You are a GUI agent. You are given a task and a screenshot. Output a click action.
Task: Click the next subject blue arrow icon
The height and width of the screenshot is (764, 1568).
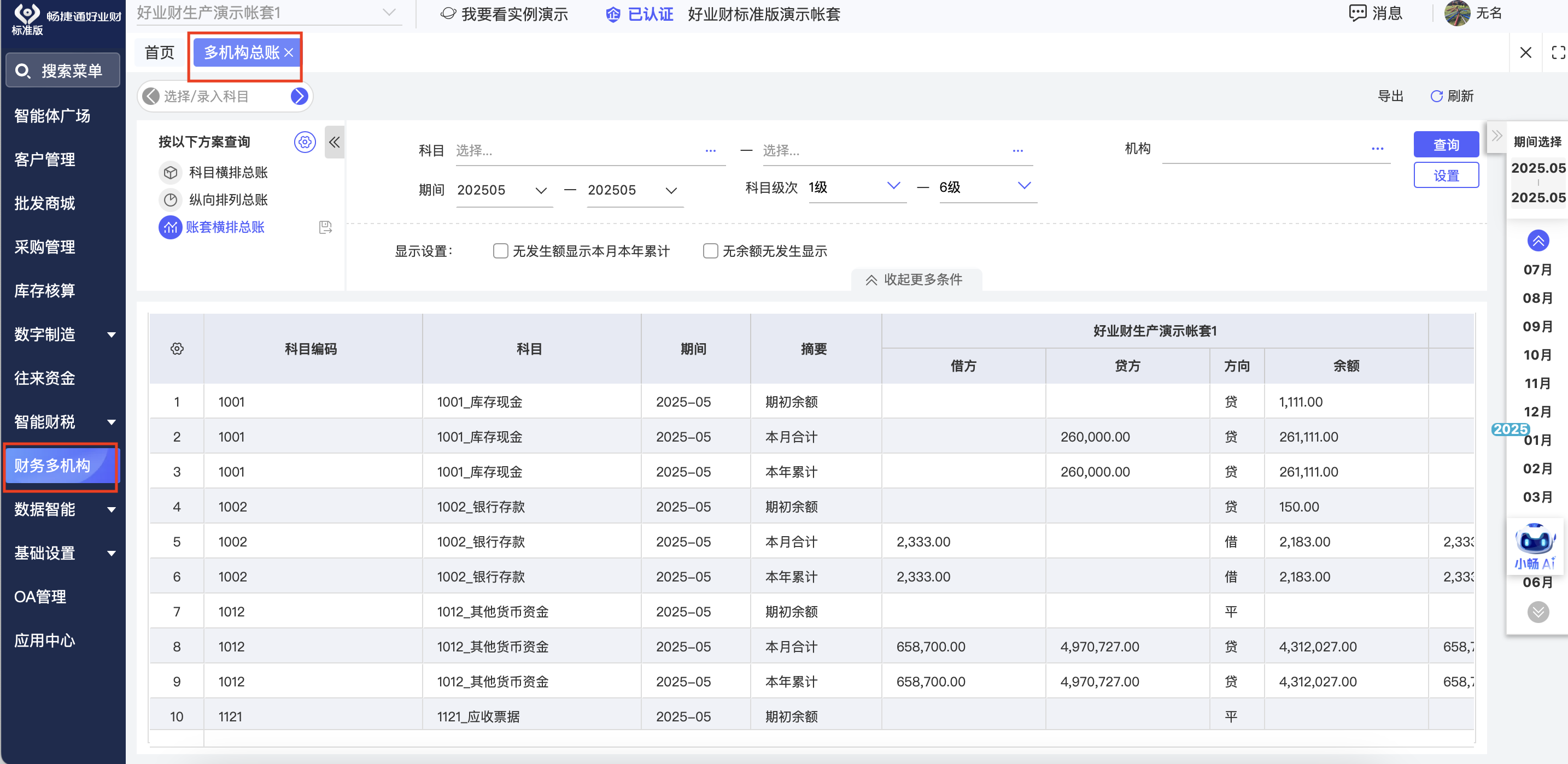tap(299, 96)
